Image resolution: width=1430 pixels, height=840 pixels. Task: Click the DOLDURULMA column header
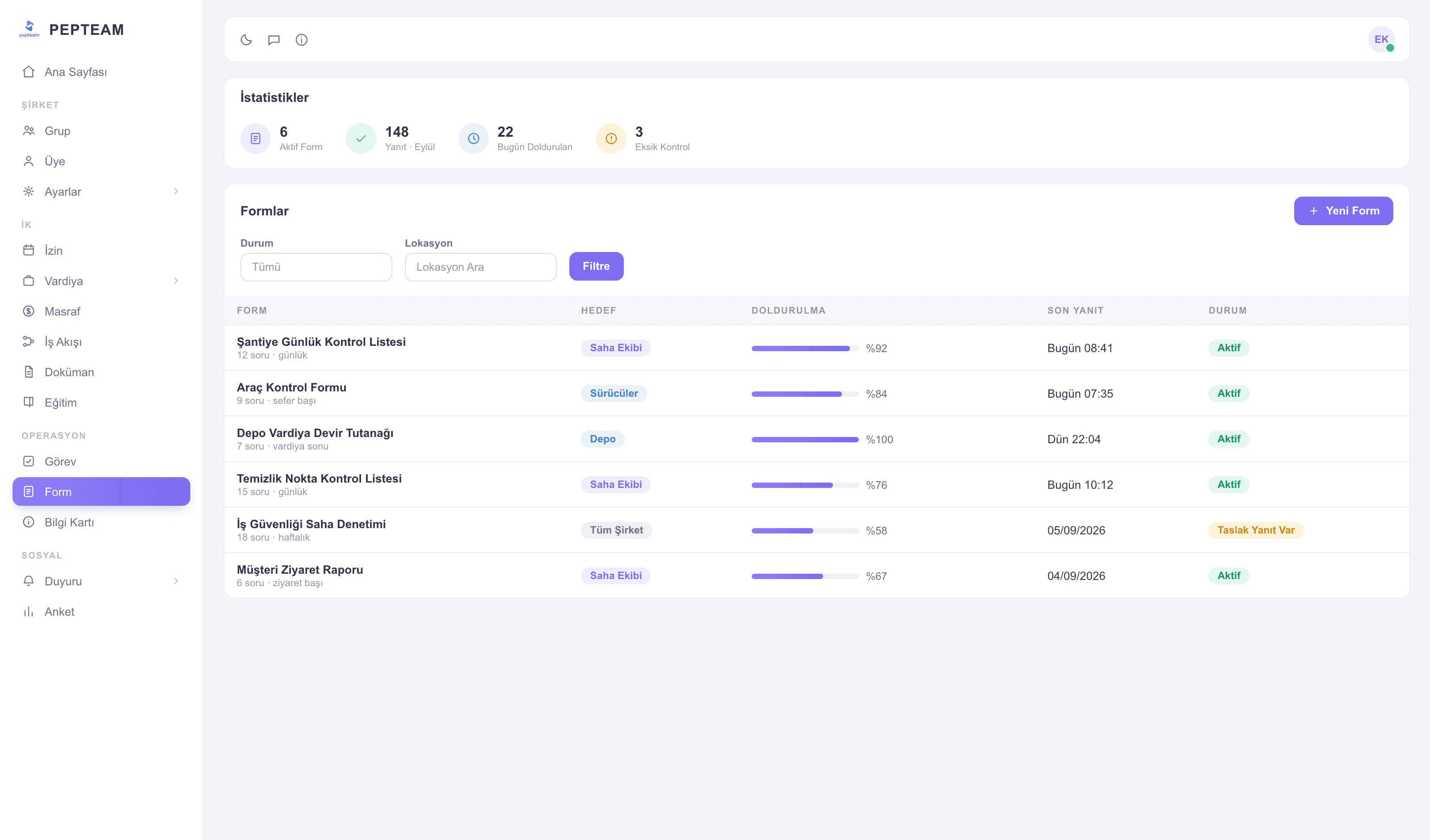tap(788, 311)
